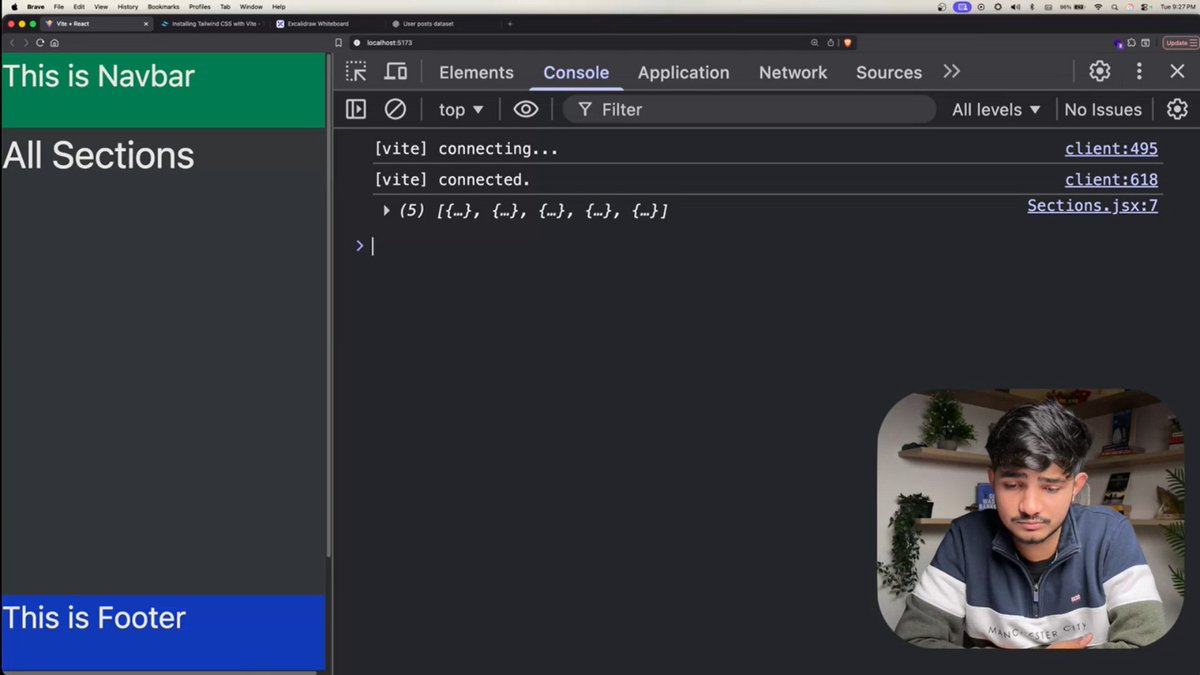Open the DevTools three-dot customize menu
The height and width of the screenshot is (675, 1200).
click(x=1139, y=71)
